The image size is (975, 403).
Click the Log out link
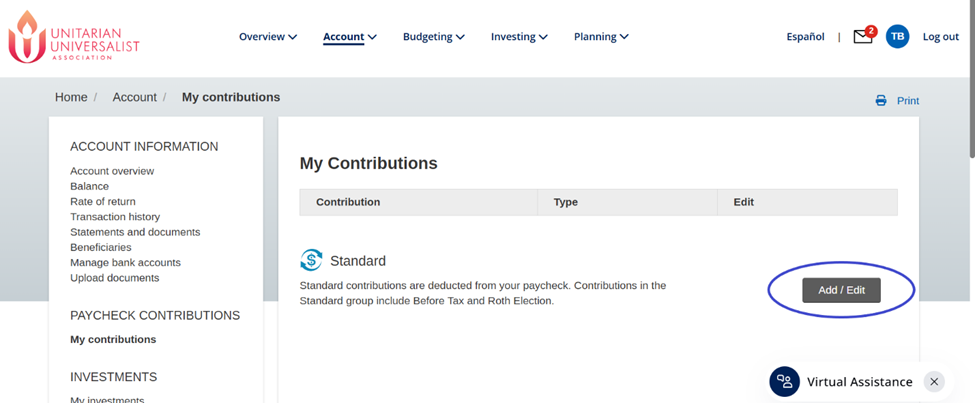tap(940, 37)
